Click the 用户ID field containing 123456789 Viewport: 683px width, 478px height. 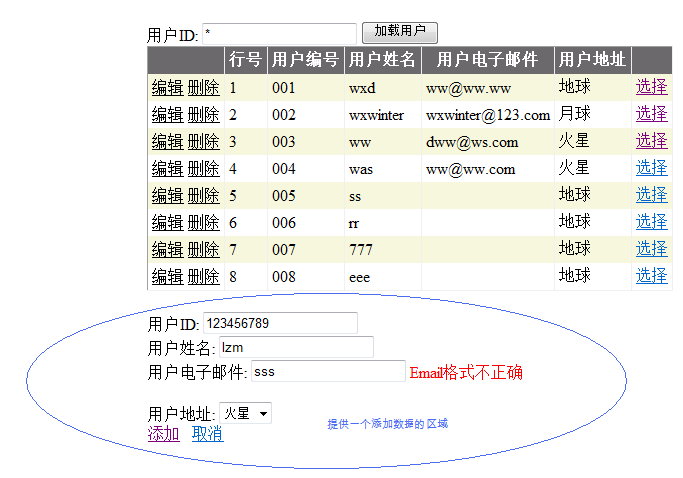280,323
